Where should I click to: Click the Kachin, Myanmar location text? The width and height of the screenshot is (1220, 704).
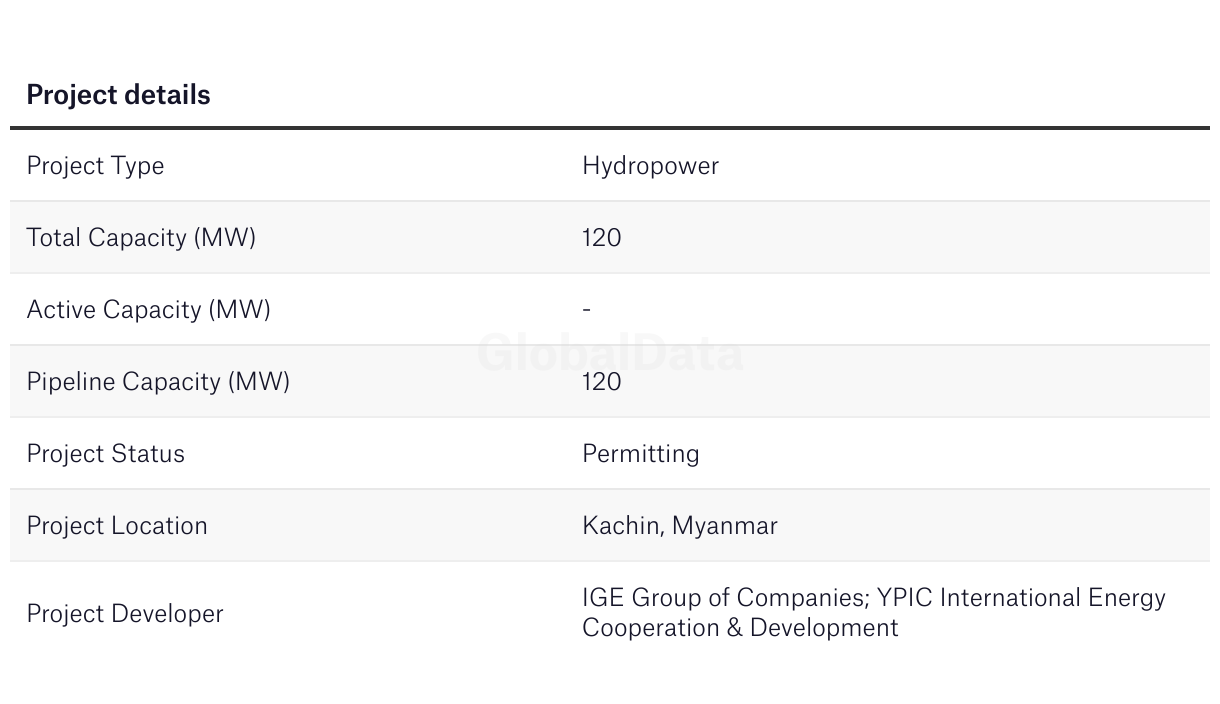tap(679, 526)
